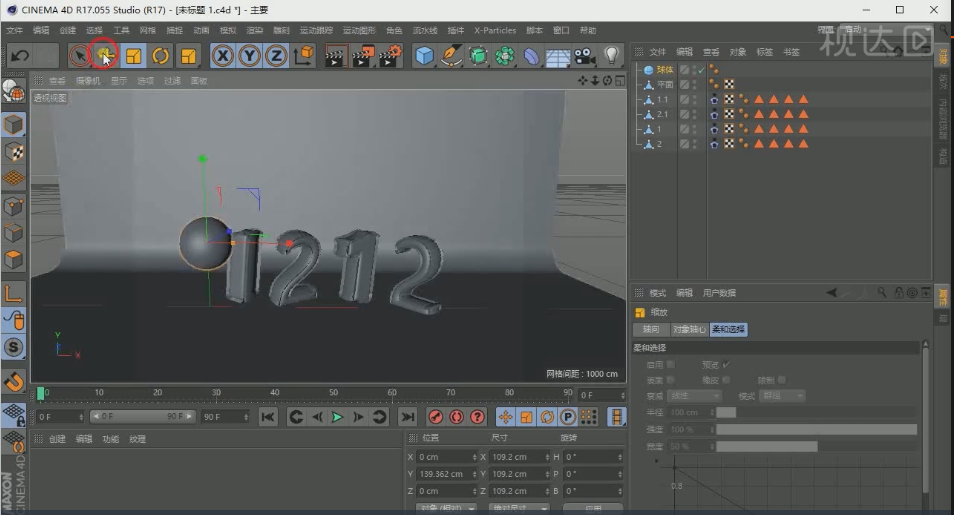Play the animation forward
Image resolution: width=954 pixels, height=515 pixels.
(337, 417)
